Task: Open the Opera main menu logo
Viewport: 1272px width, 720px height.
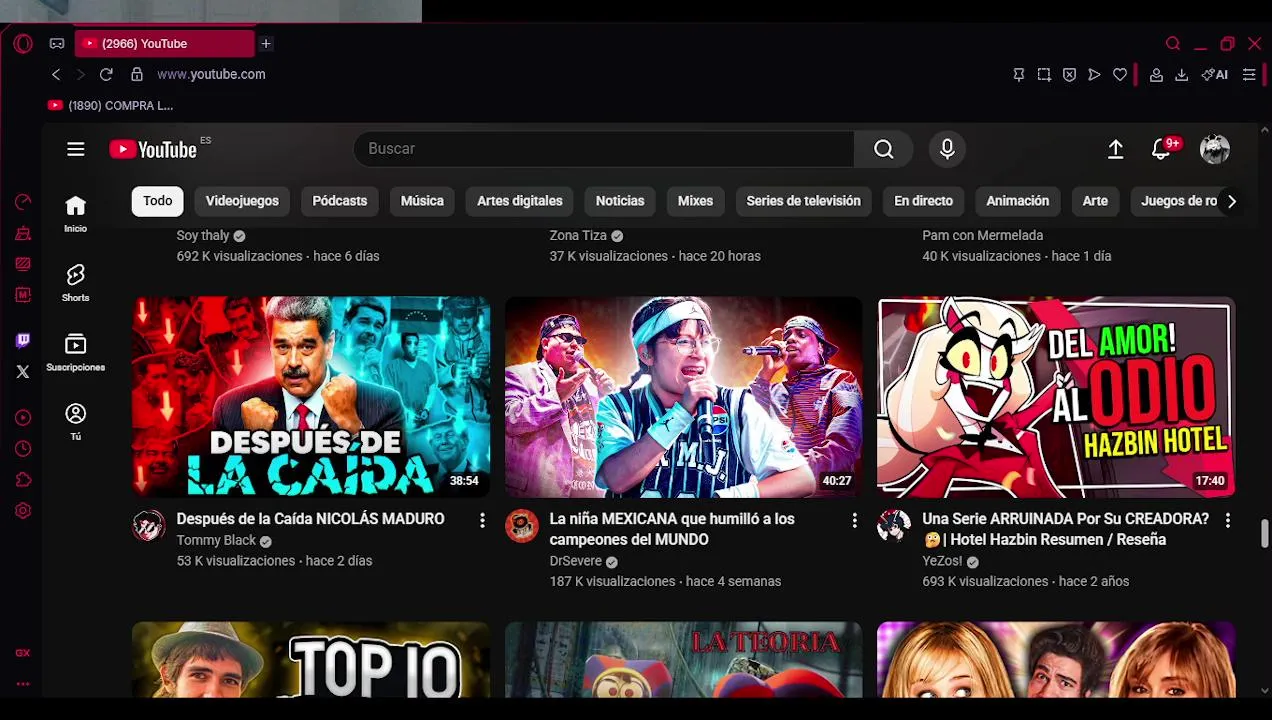Action: 23,44
